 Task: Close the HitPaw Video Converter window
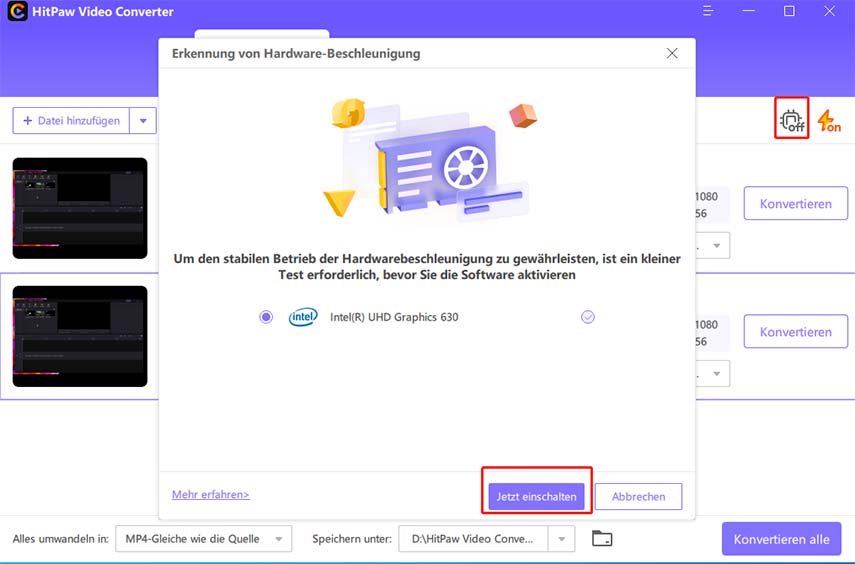coord(829,11)
